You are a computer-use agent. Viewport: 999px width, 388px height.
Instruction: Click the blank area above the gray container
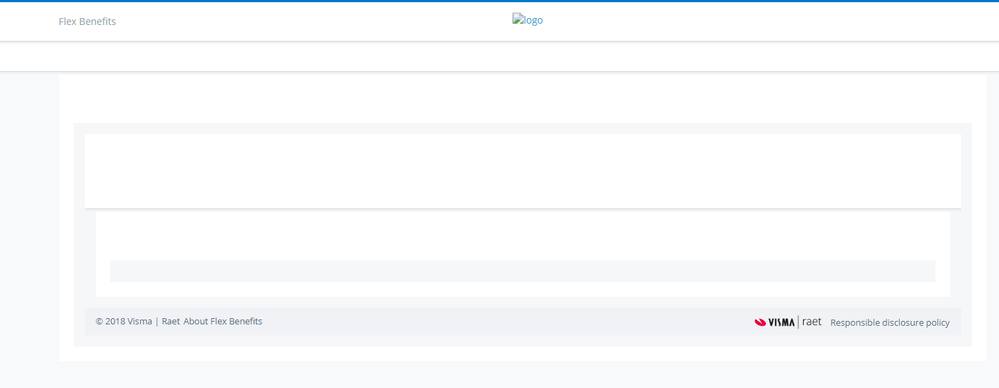522,99
